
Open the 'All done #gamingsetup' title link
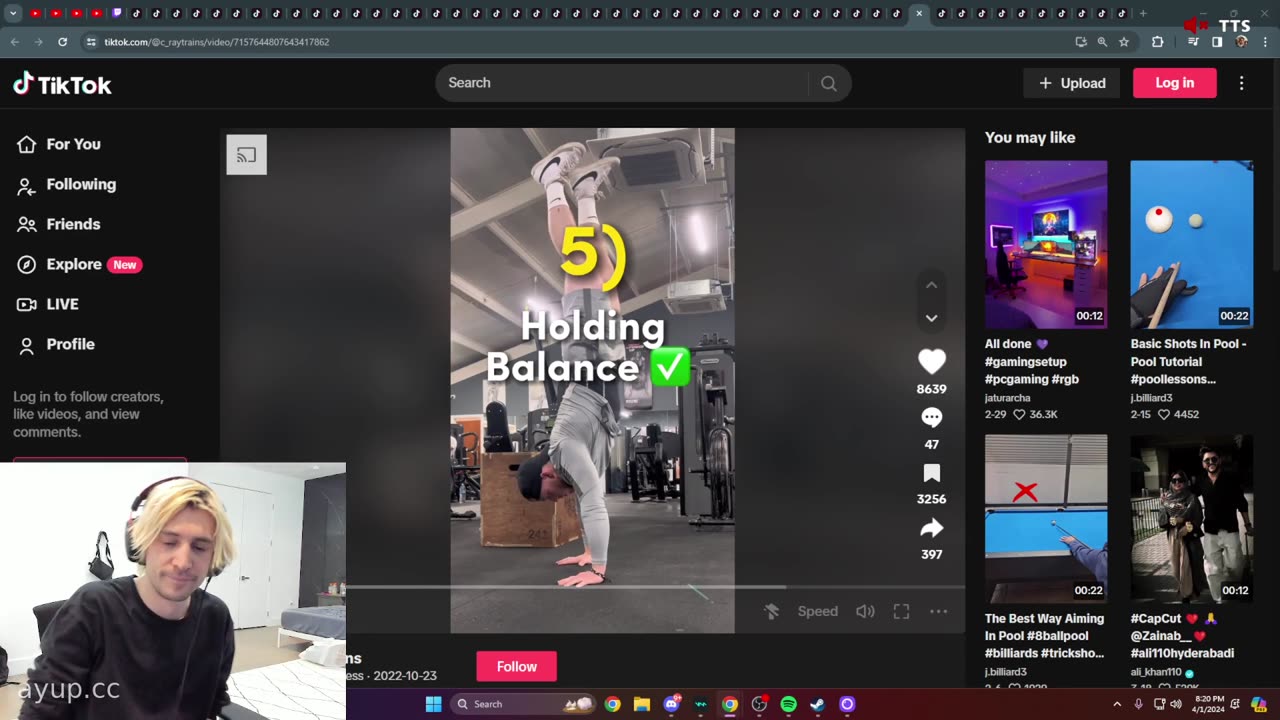point(1031,362)
